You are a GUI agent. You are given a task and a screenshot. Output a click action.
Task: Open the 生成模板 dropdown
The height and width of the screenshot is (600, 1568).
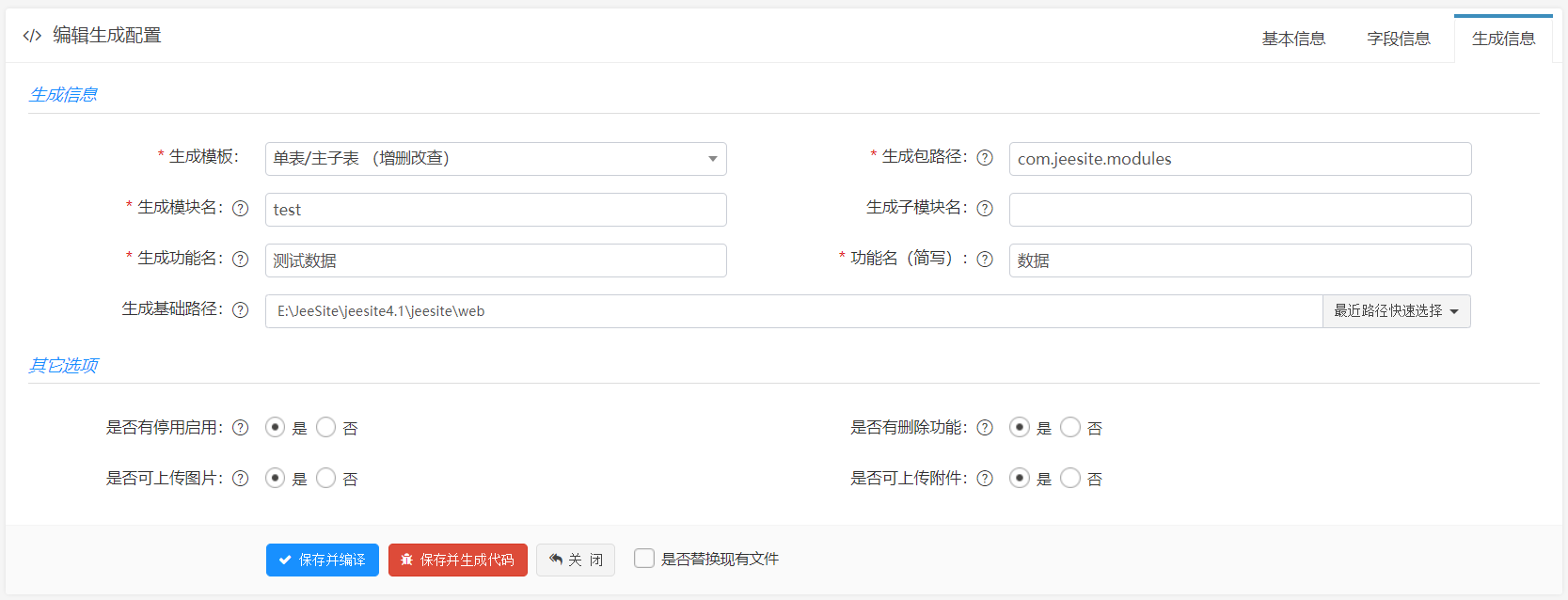click(x=496, y=159)
